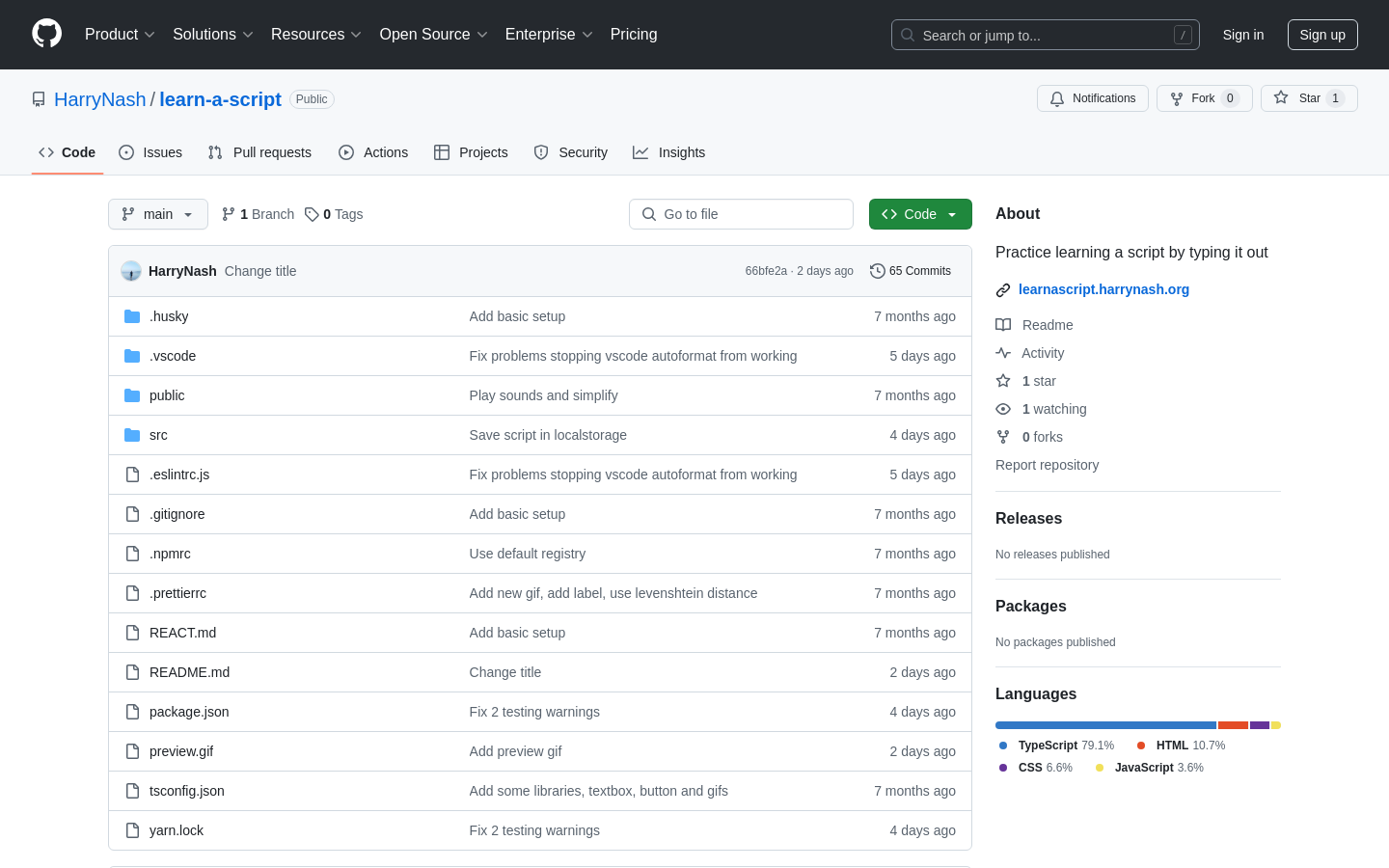The image size is (1389, 868).
Task: Click the GitHub logo icon
Action: click(x=46, y=34)
